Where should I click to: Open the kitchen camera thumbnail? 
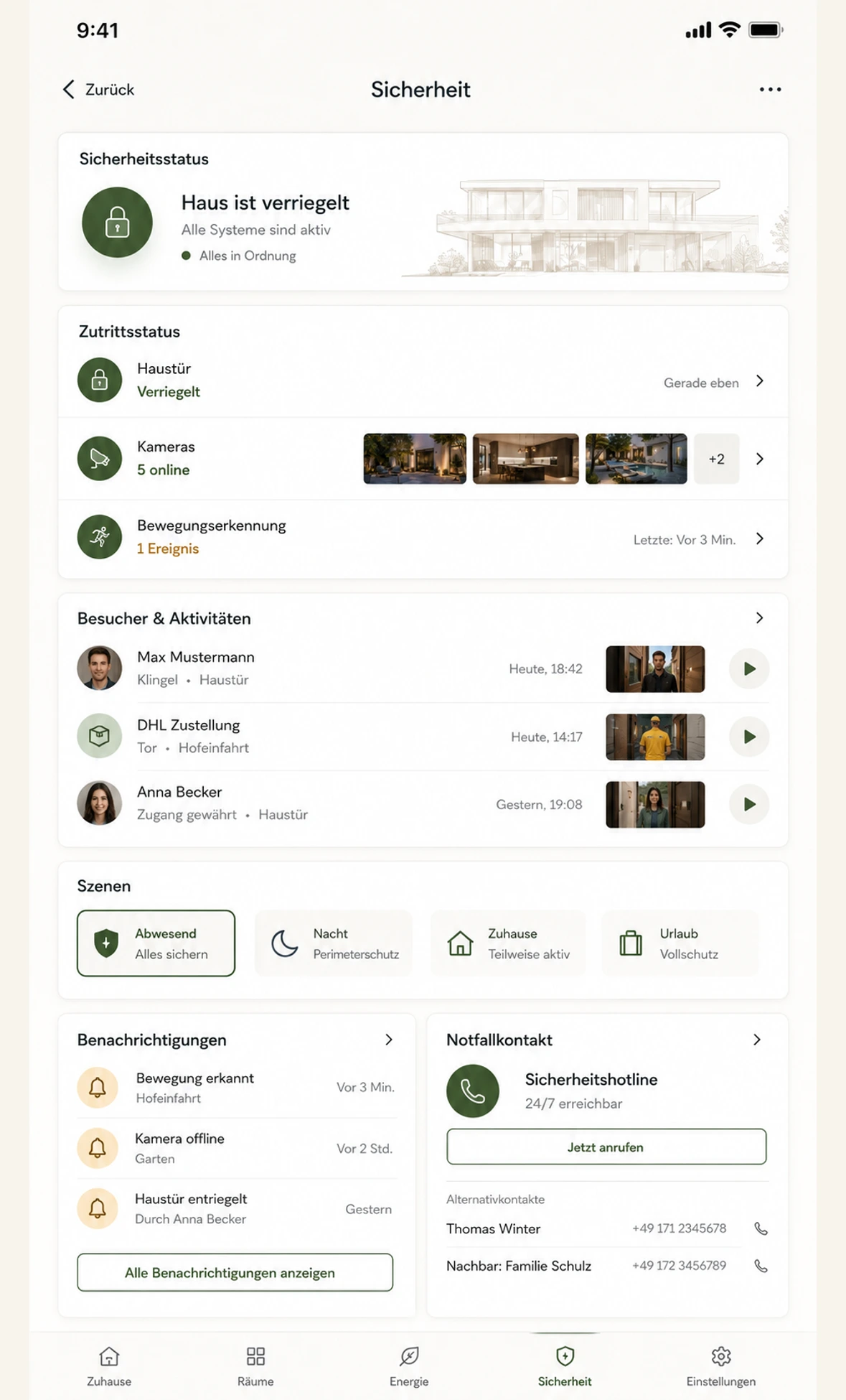(x=526, y=459)
